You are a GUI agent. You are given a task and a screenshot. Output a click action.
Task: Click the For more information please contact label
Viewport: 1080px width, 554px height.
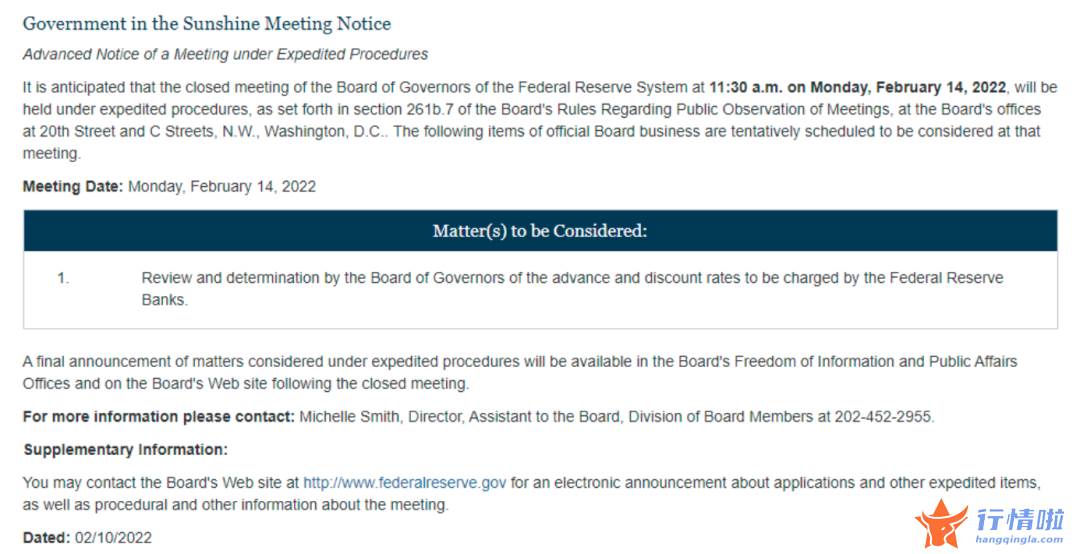click(158, 417)
